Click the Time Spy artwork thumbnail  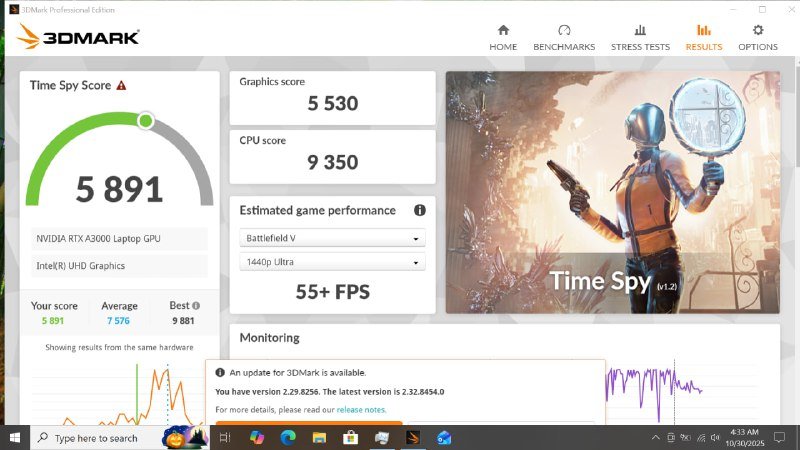[612, 192]
